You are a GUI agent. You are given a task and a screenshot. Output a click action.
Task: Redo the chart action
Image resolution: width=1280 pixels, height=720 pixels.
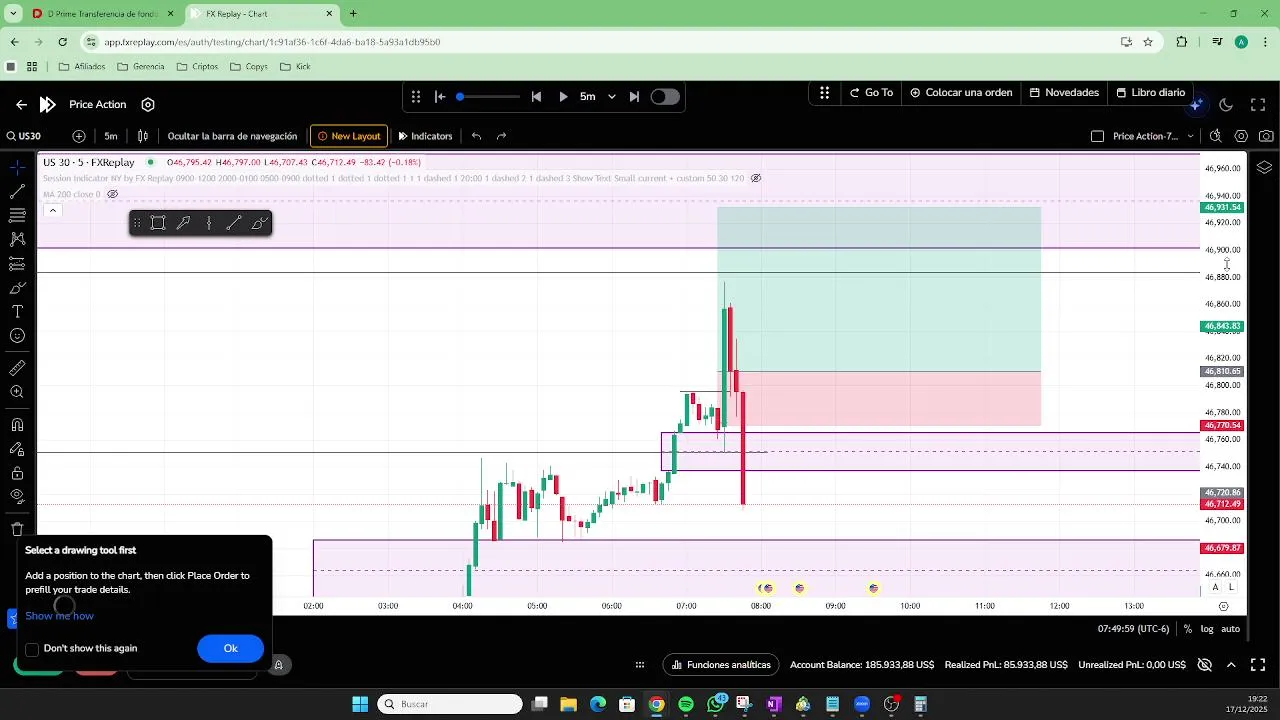[501, 136]
